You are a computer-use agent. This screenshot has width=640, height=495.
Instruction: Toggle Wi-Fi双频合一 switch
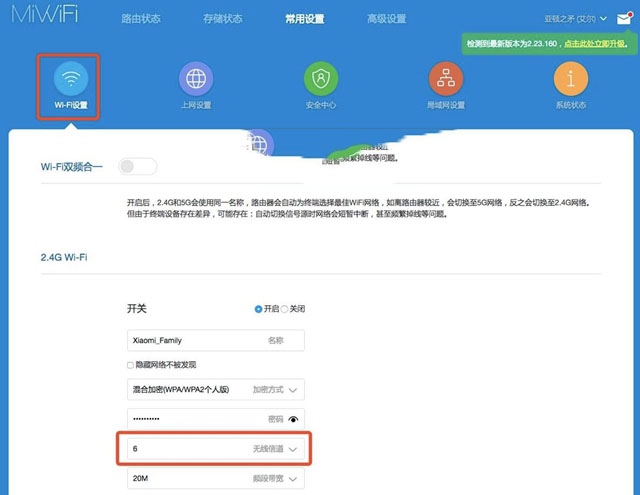pos(138,166)
